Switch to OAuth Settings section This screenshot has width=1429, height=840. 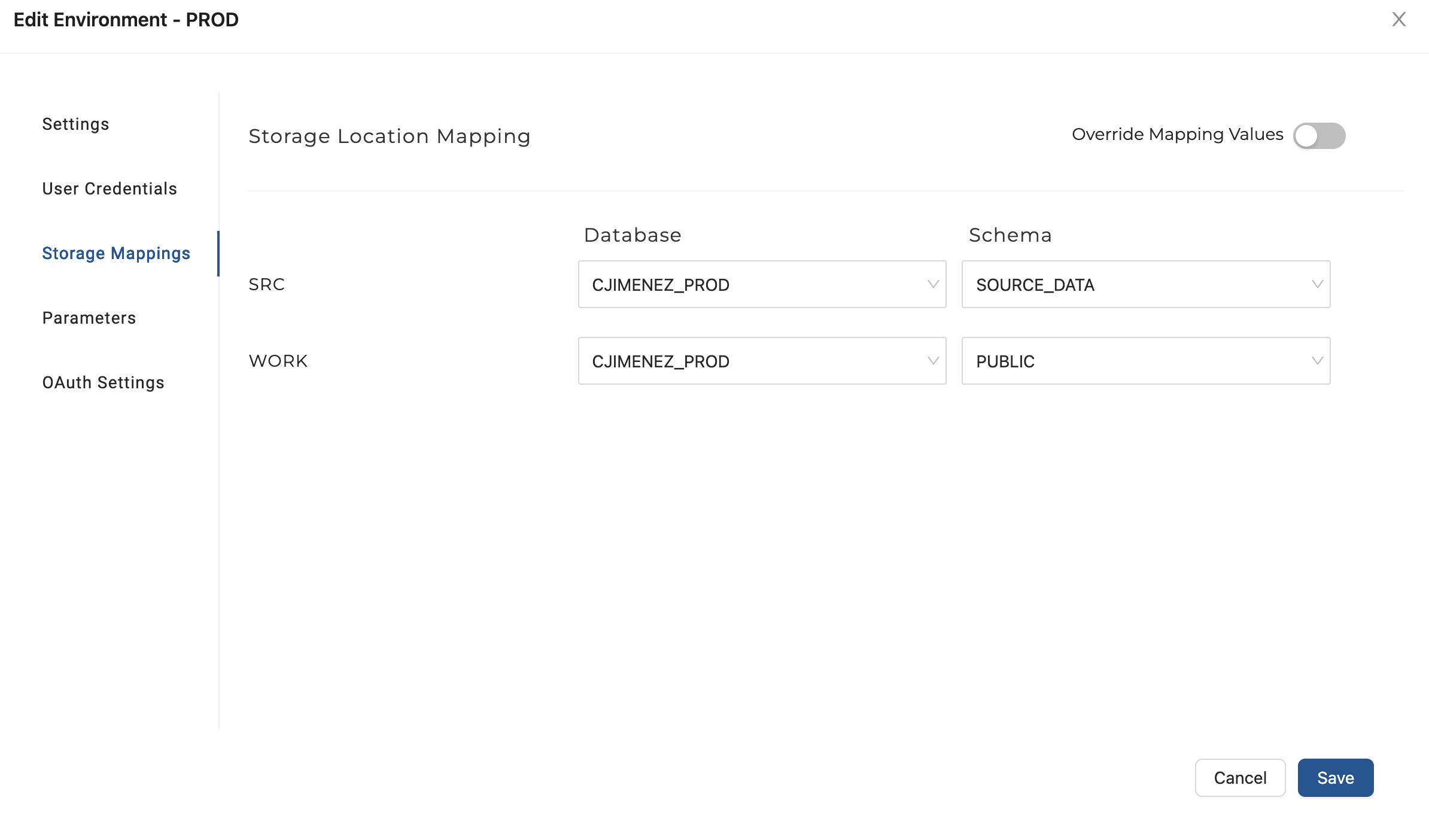tap(103, 382)
